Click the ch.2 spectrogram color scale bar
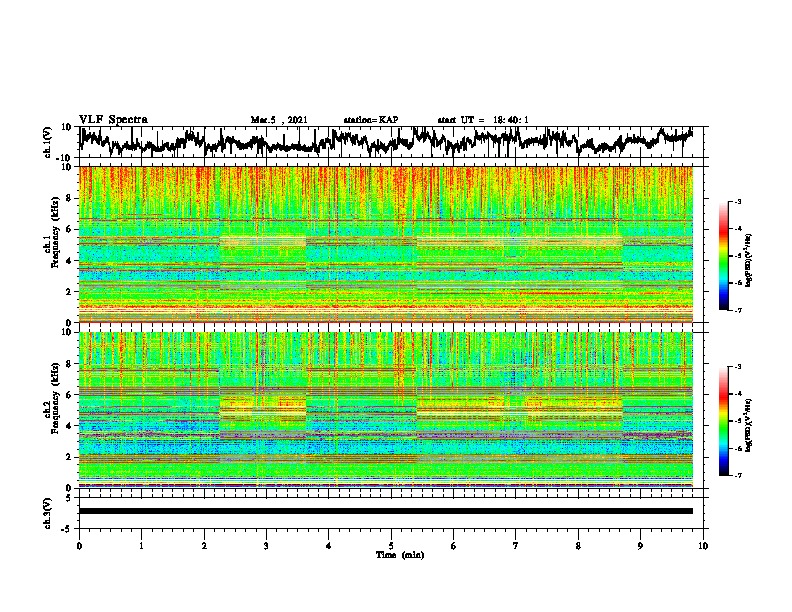This screenshot has height=612, width=792. (x=723, y=421)
